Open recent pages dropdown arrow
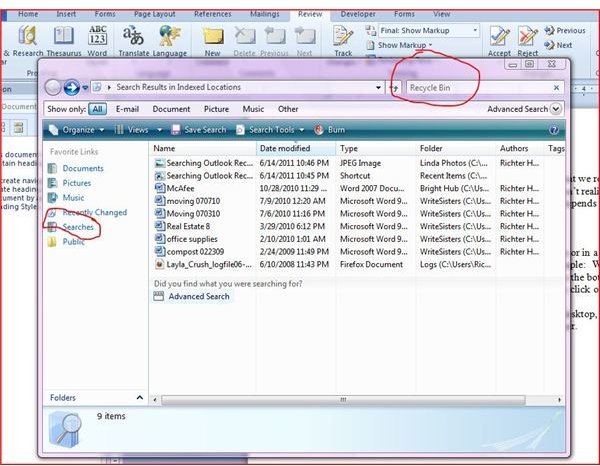The height and width of the screenshot is (466, 600). 85,88
